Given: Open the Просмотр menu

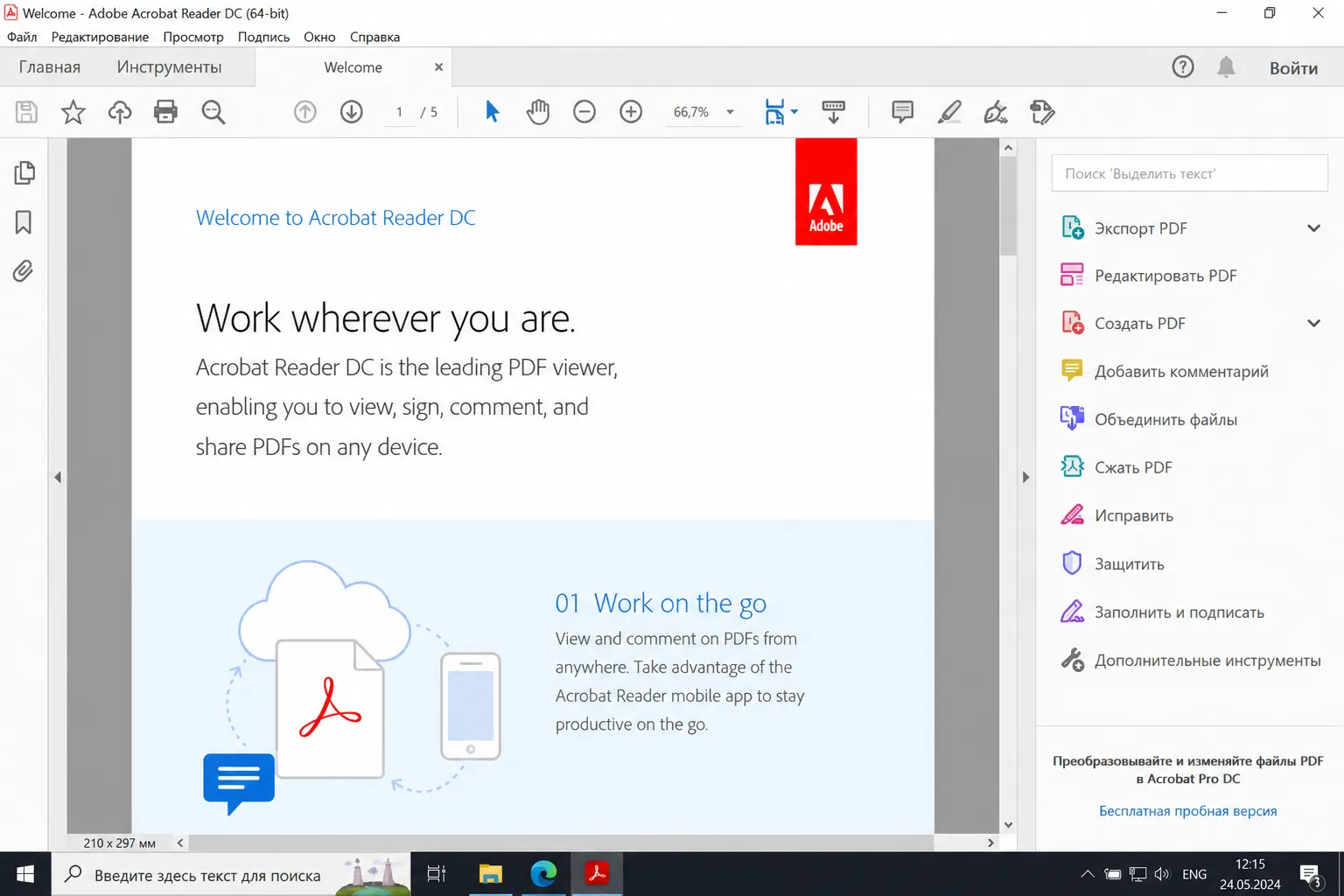Looking at the screenshot, I should click(x=193, y=37).
